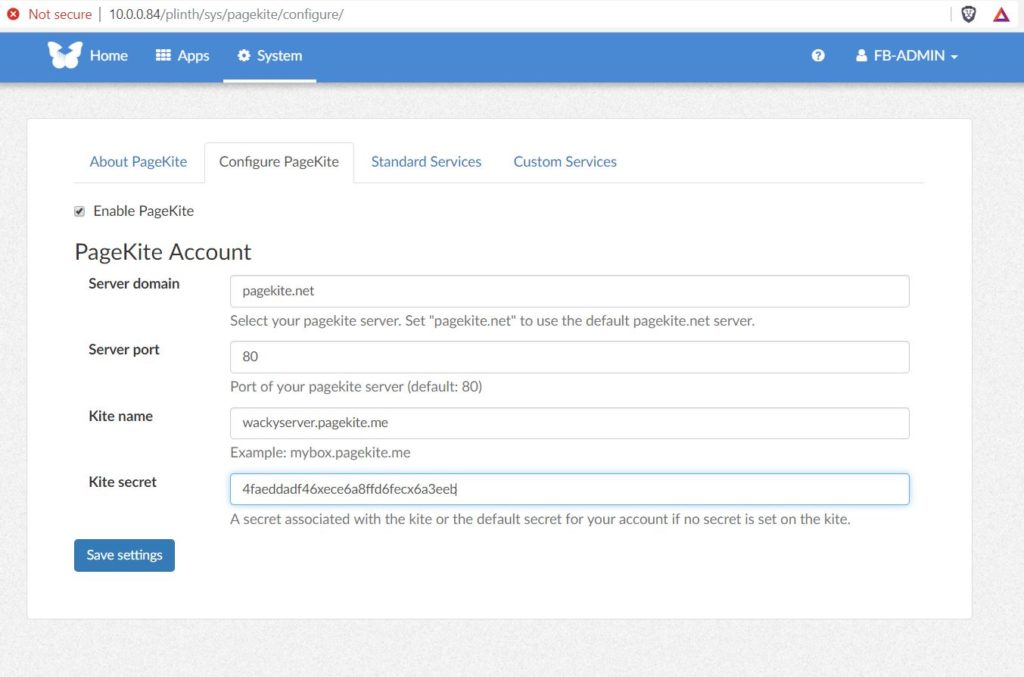The height and width of the screenshot is (677, 1024).
Task: Click the Not secure text in address bar
Action: click(x=60, y=14)
